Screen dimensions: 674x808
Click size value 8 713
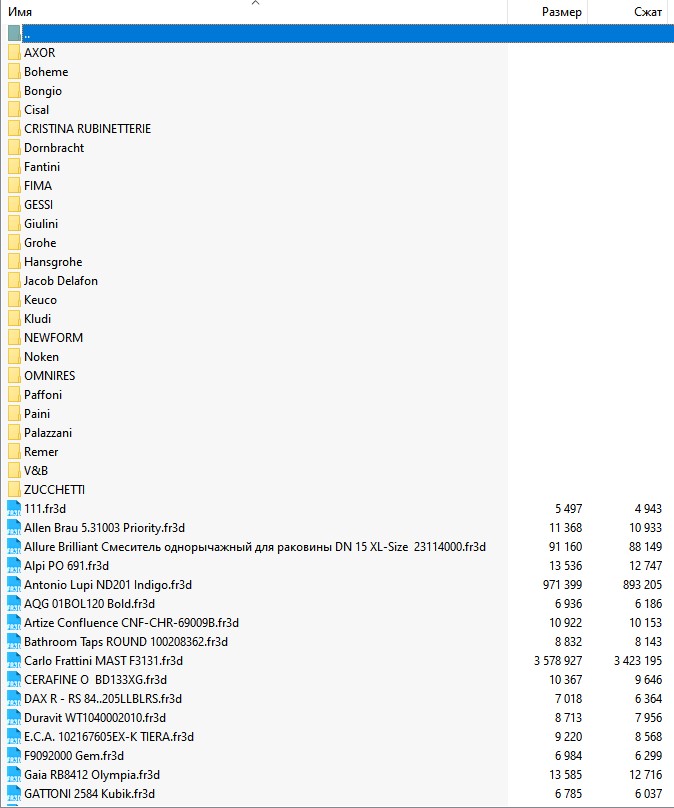[568, 718]
